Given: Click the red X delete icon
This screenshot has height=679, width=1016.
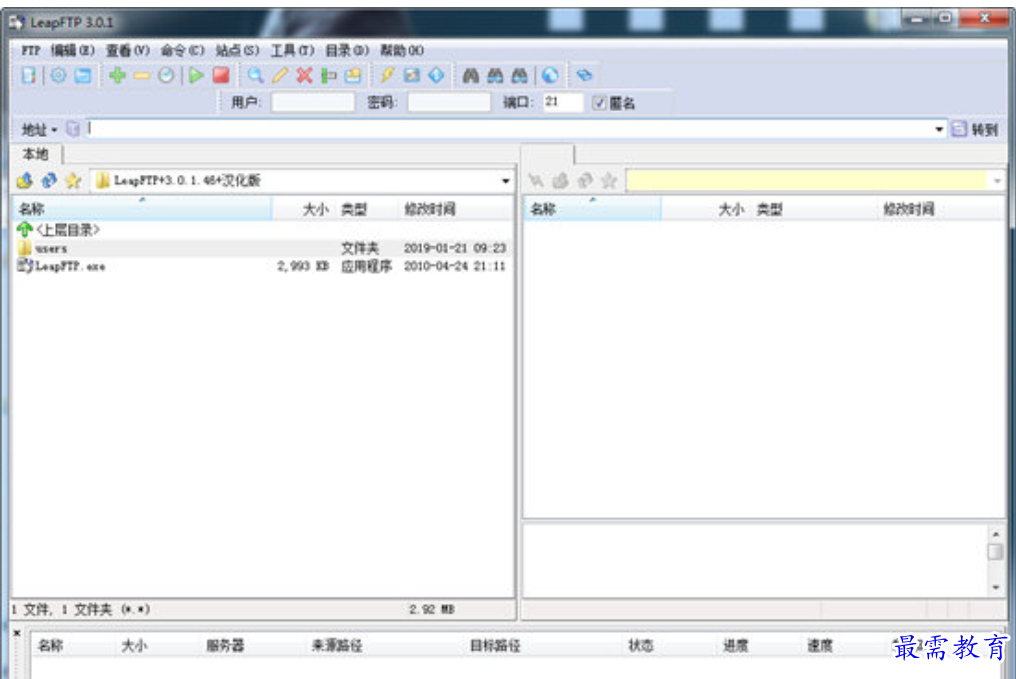Looking at the screenshot, I should point(305,75).
